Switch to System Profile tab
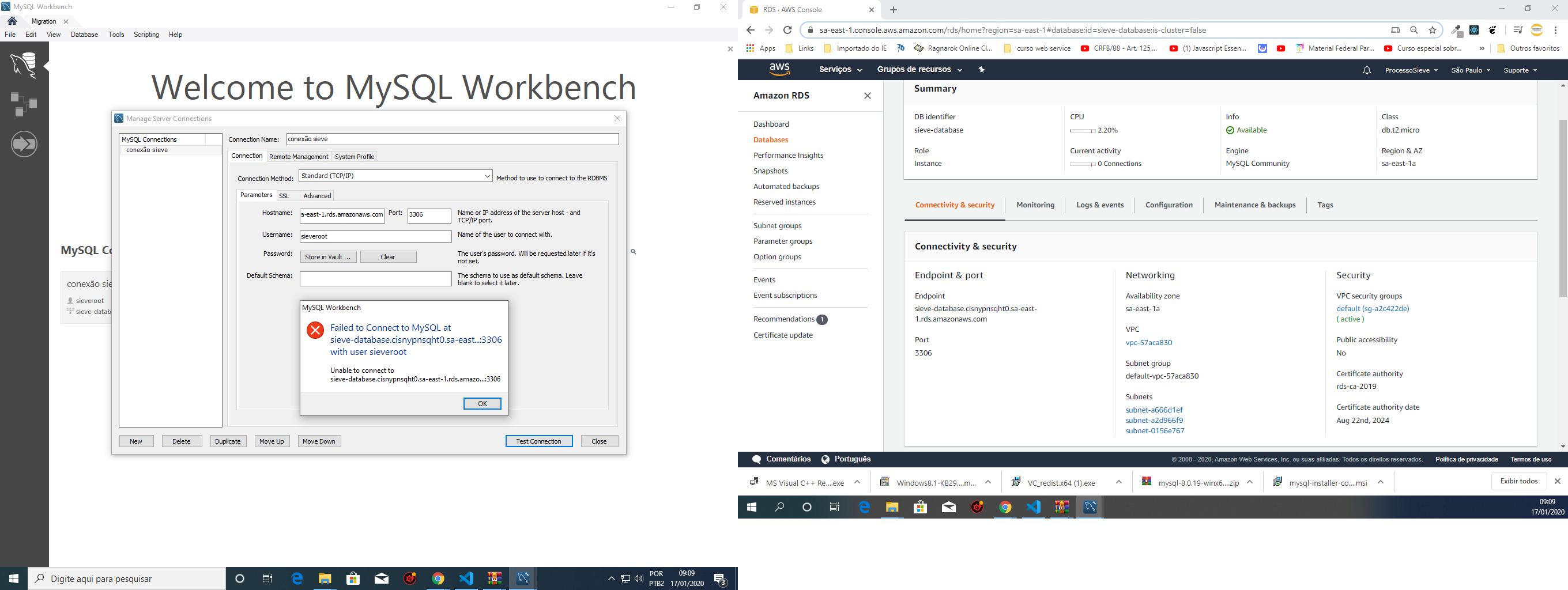Screen dimensions: 1568x590 click(355, 156)
